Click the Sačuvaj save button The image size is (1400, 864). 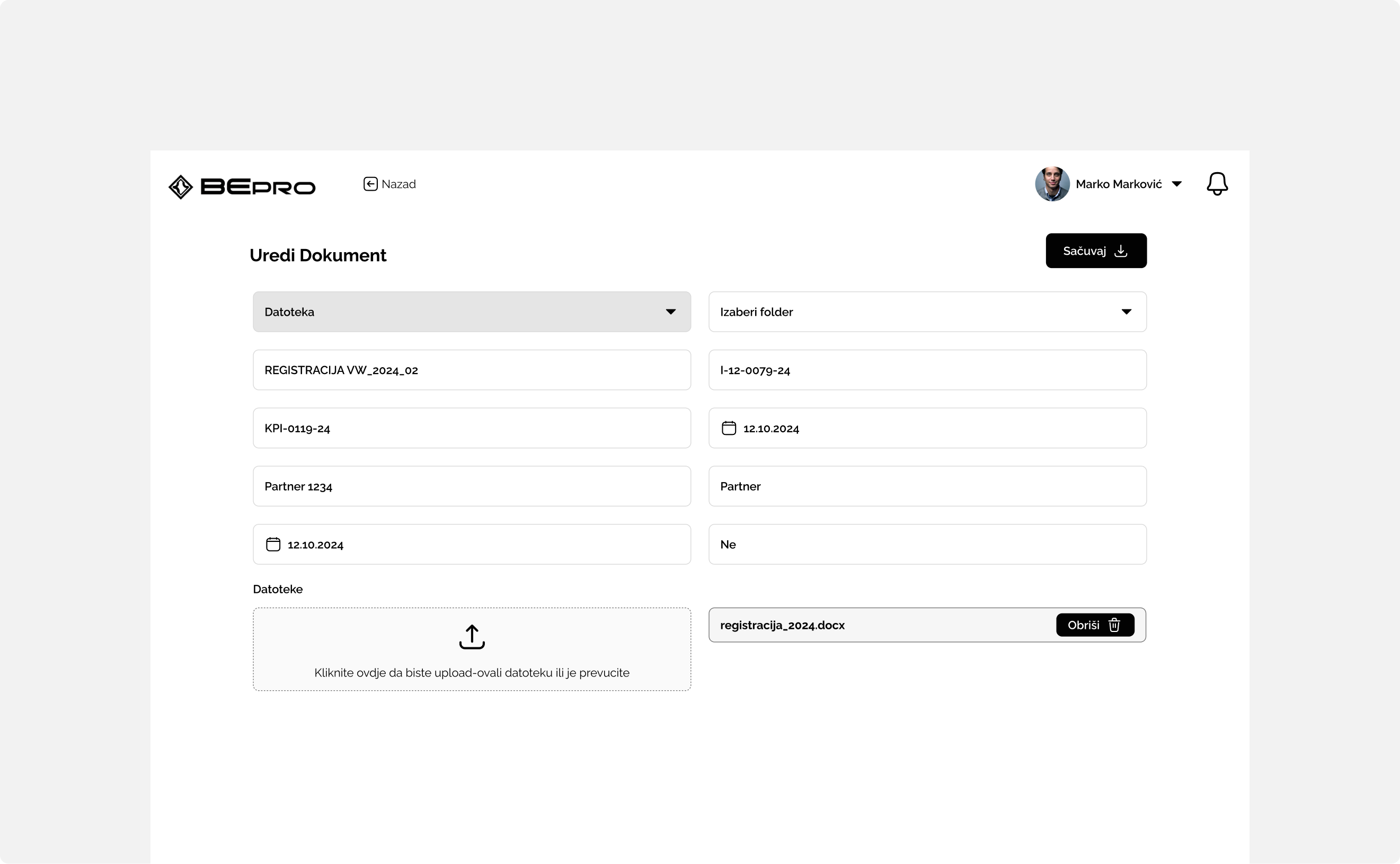[1095, 251]
